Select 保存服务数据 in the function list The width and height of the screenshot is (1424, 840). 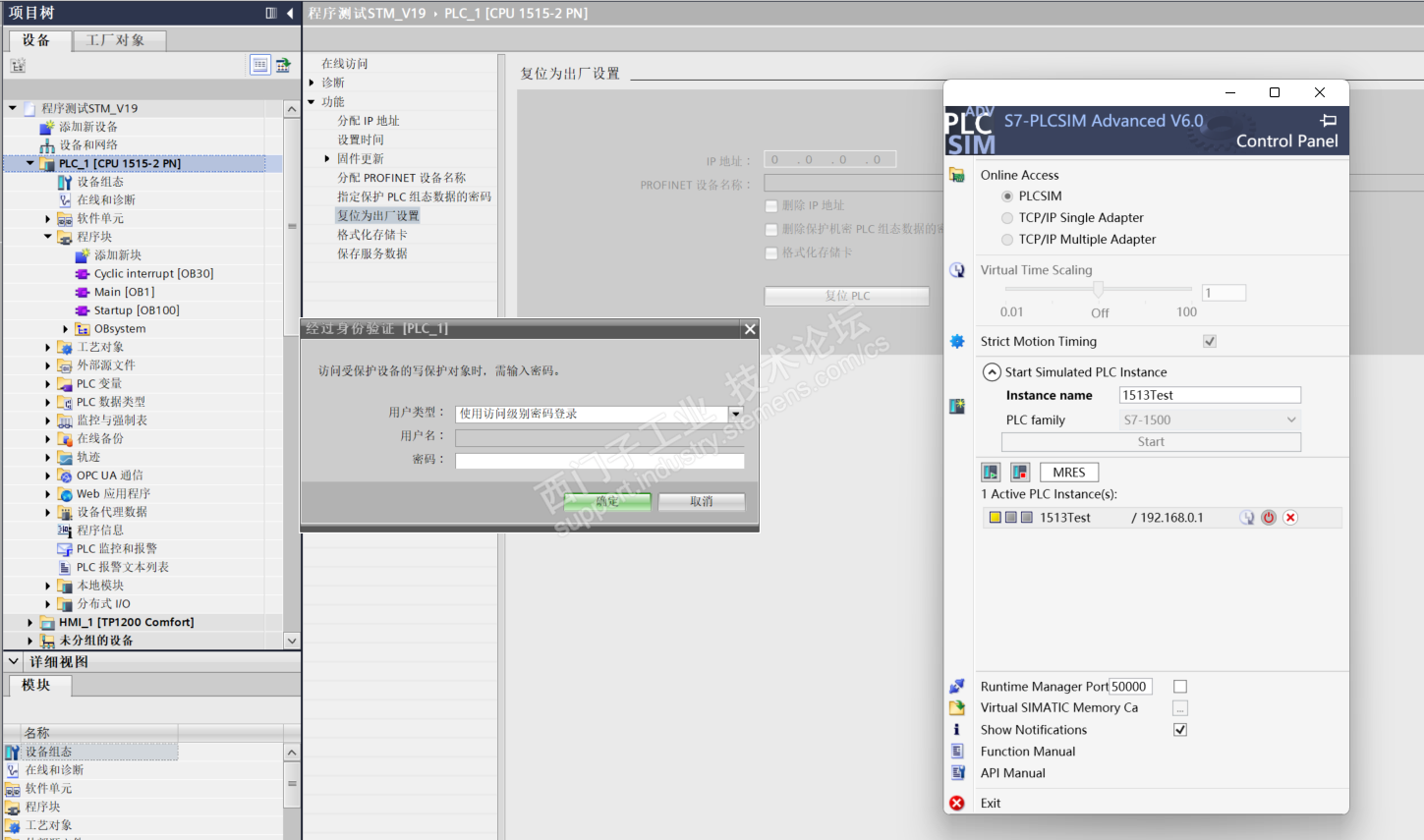(x=372, y=253)
